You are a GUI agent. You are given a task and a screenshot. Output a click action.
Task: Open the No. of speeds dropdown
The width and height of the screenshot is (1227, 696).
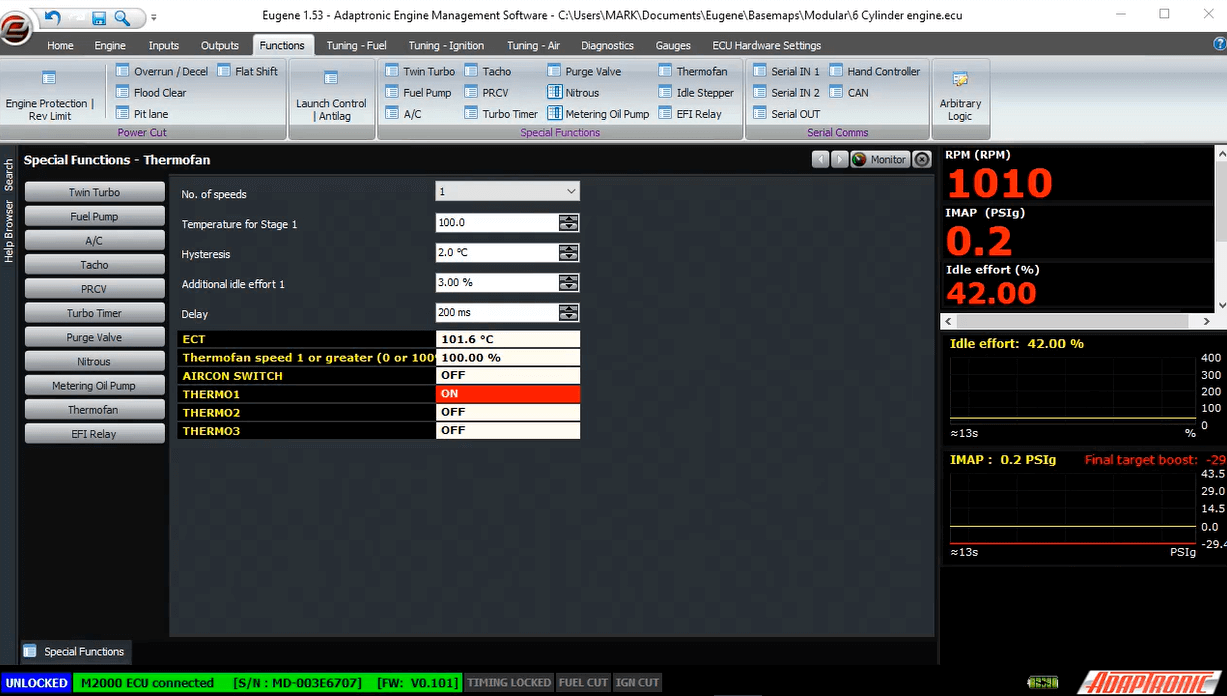click(508, 191)
